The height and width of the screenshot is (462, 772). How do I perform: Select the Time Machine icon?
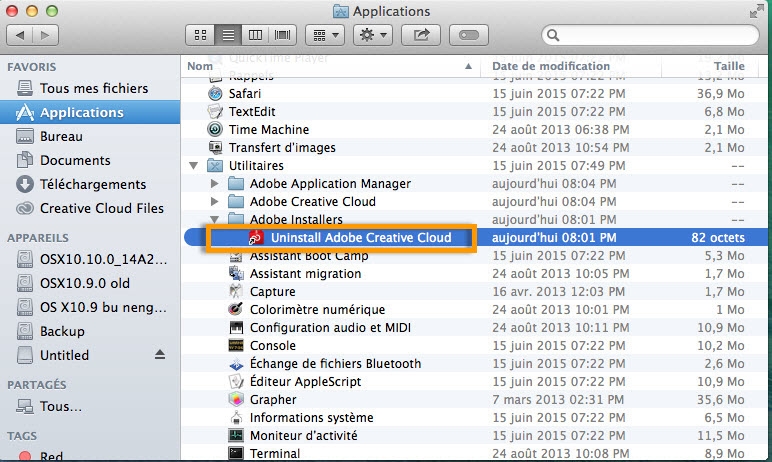point(215,130)
